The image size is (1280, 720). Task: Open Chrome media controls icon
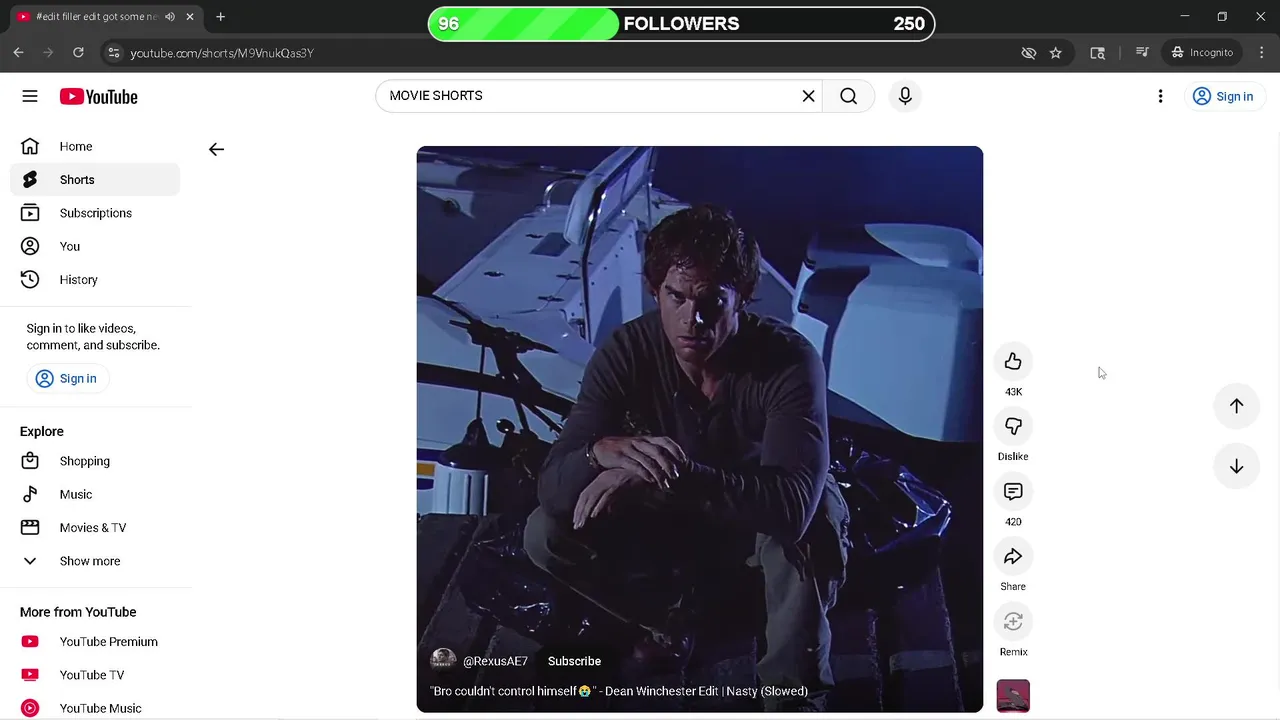pyautogui.click(x=1142, y=52)
